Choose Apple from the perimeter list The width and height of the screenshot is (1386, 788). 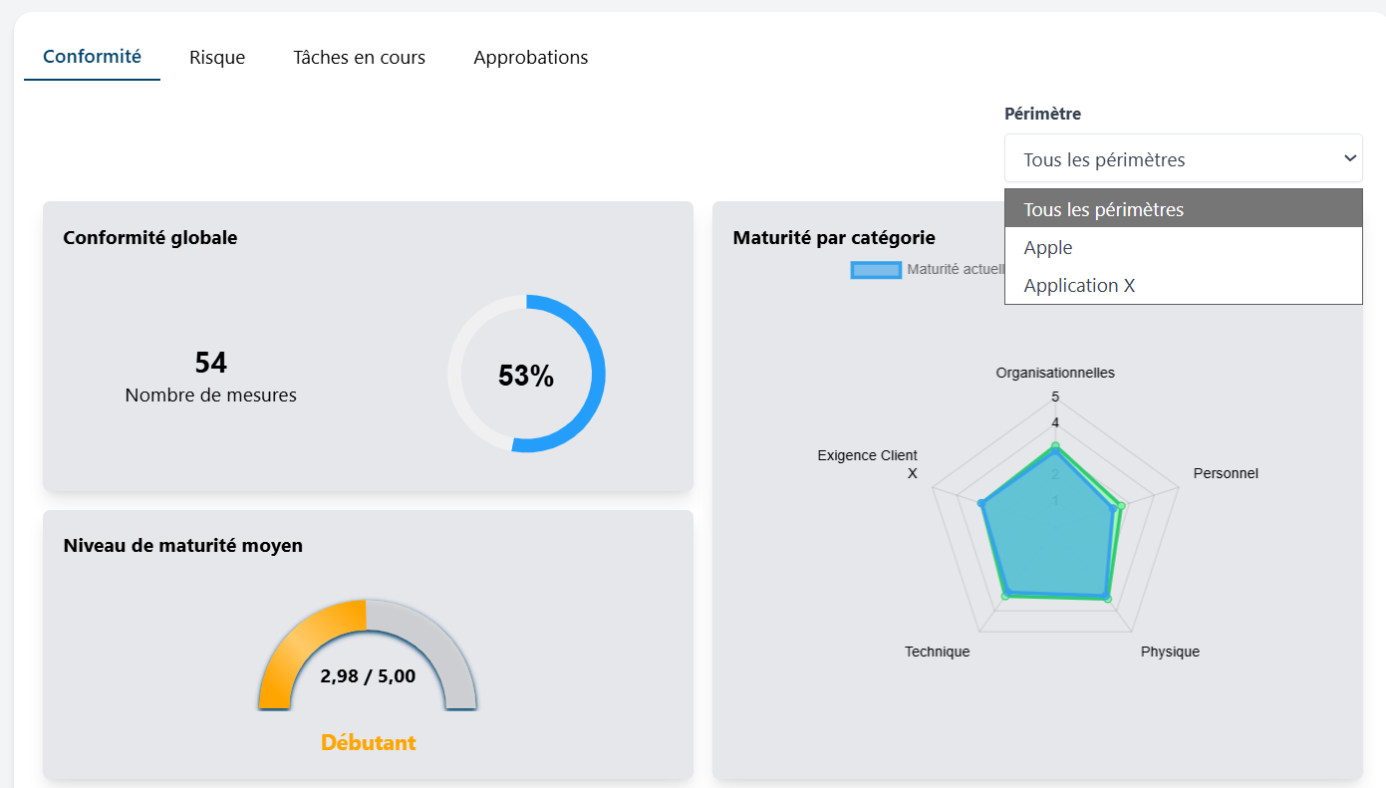point(1048,248)
